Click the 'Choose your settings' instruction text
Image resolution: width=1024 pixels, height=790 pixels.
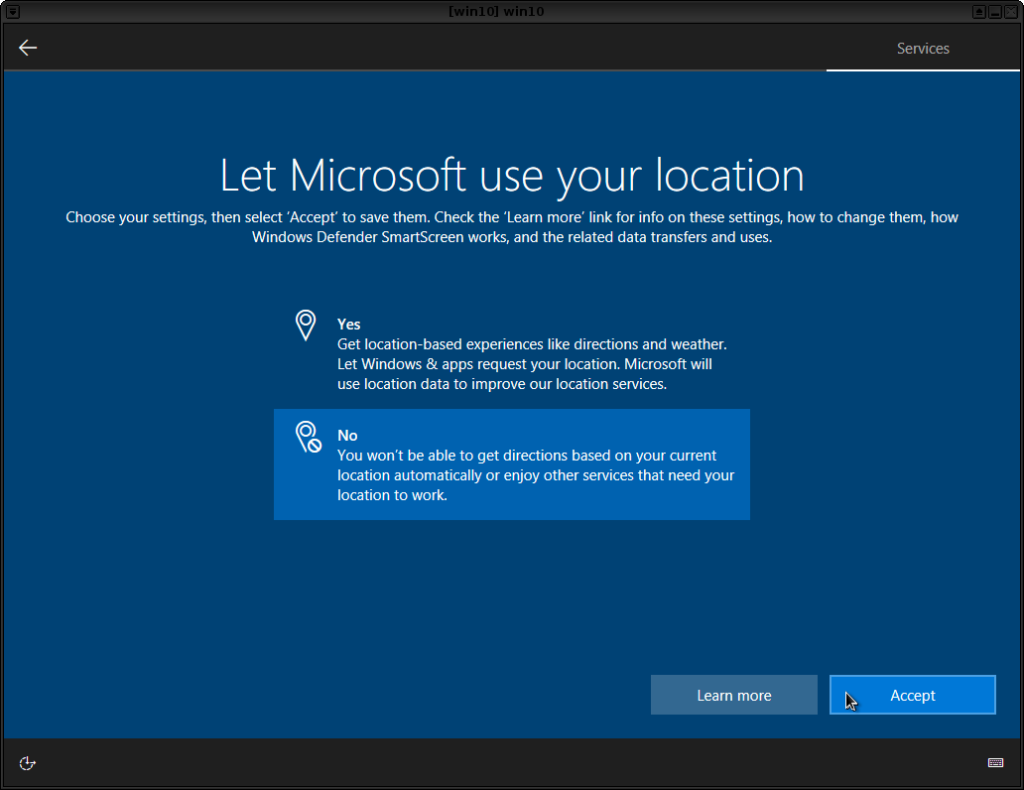point(512,227)
